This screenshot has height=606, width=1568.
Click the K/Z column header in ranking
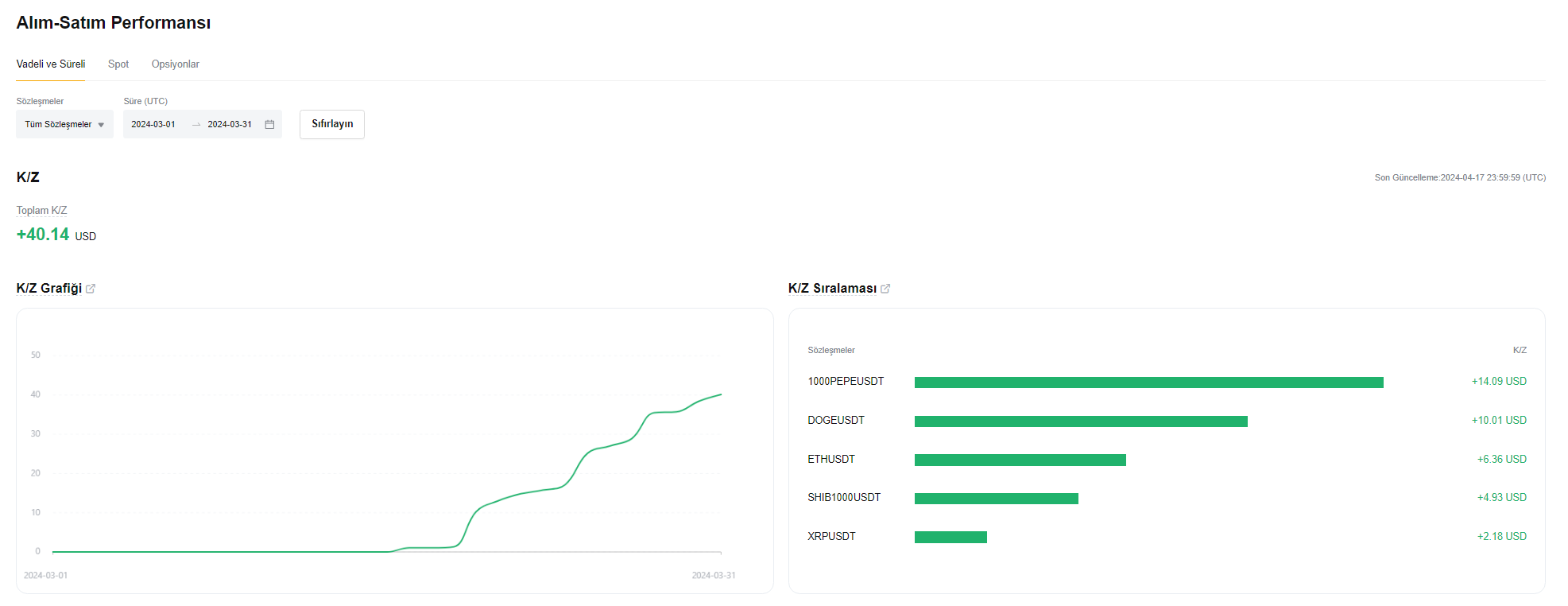click(x=1520, y=351)
